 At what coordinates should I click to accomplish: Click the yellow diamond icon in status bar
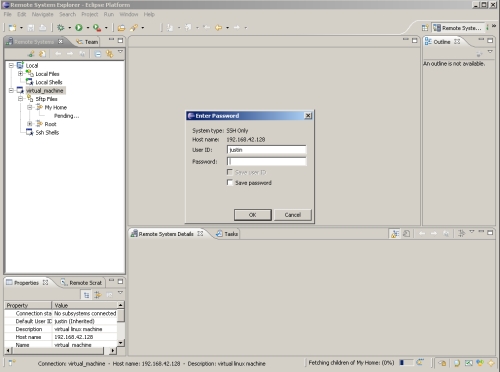click(x=491, y=363)
